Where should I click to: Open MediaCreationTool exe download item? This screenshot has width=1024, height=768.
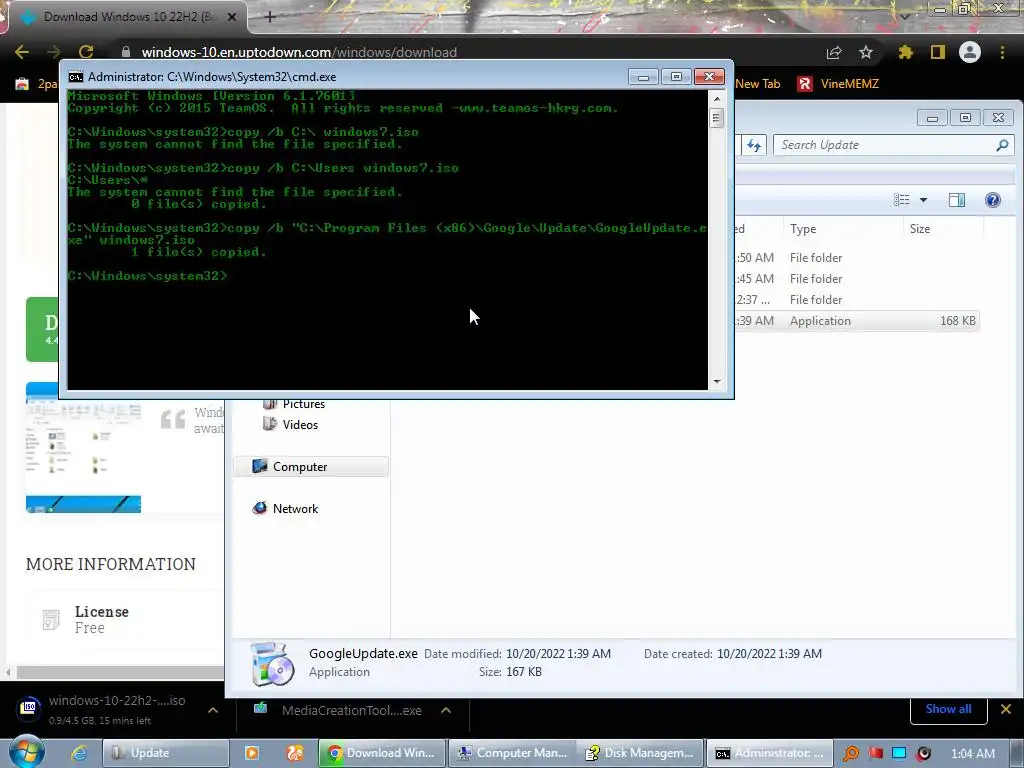click(x=340, y=710)
